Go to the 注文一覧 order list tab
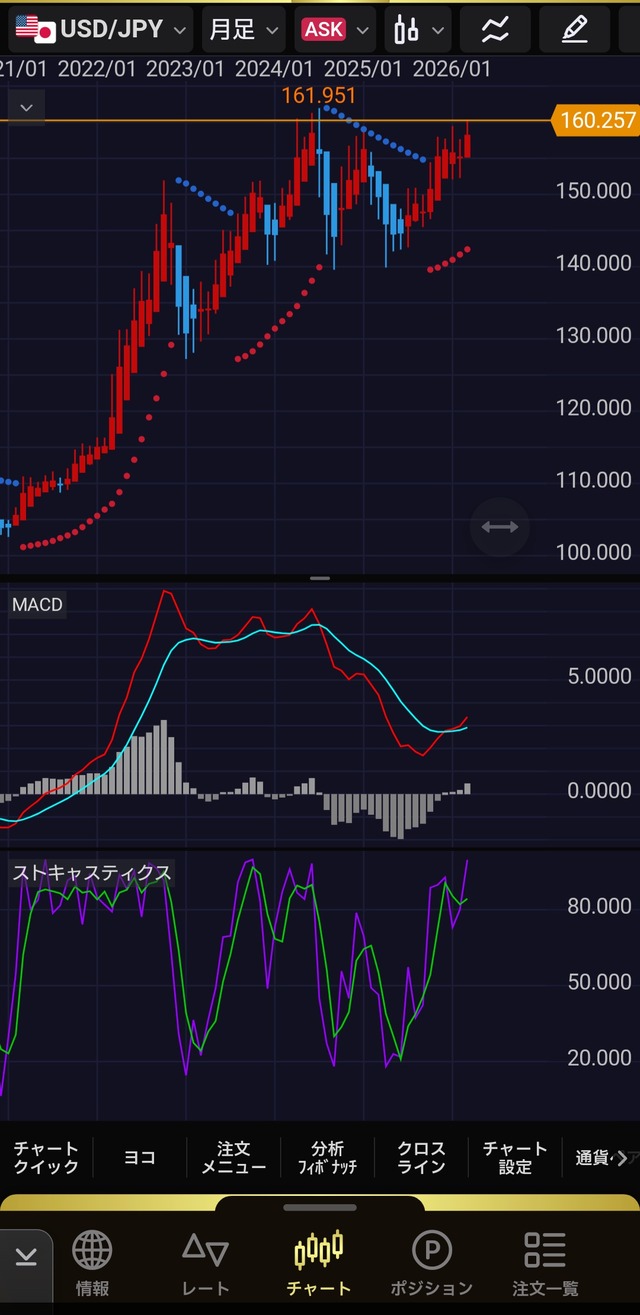640x1315 pixels. [x=545, y=1263]
